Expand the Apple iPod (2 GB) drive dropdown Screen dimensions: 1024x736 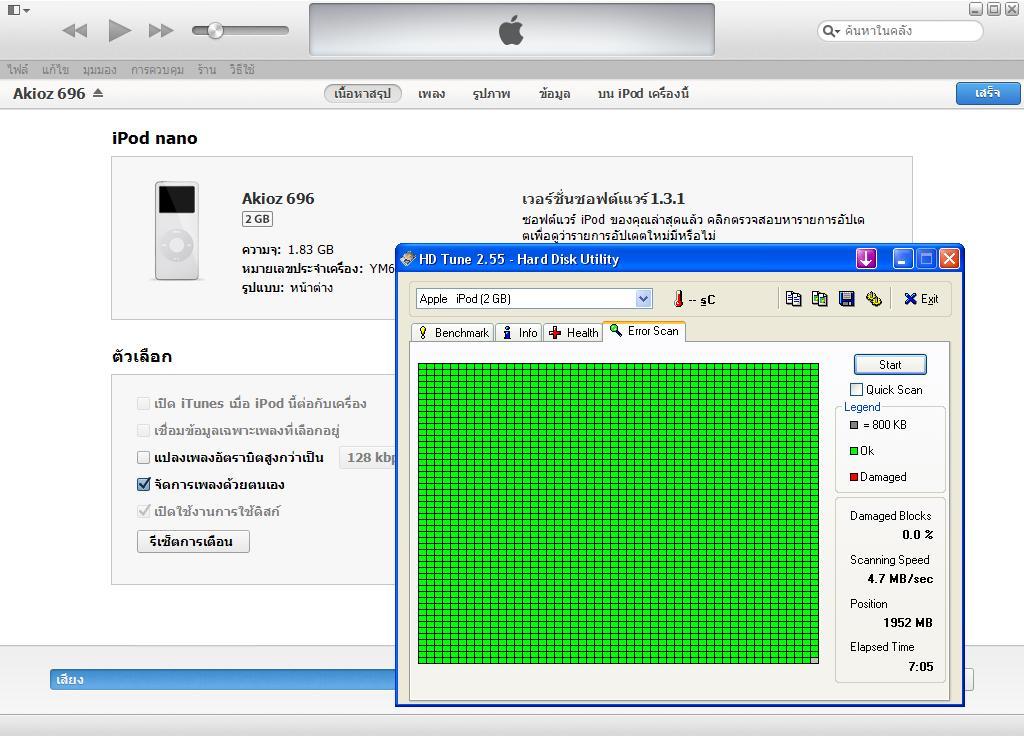(643, 298)
